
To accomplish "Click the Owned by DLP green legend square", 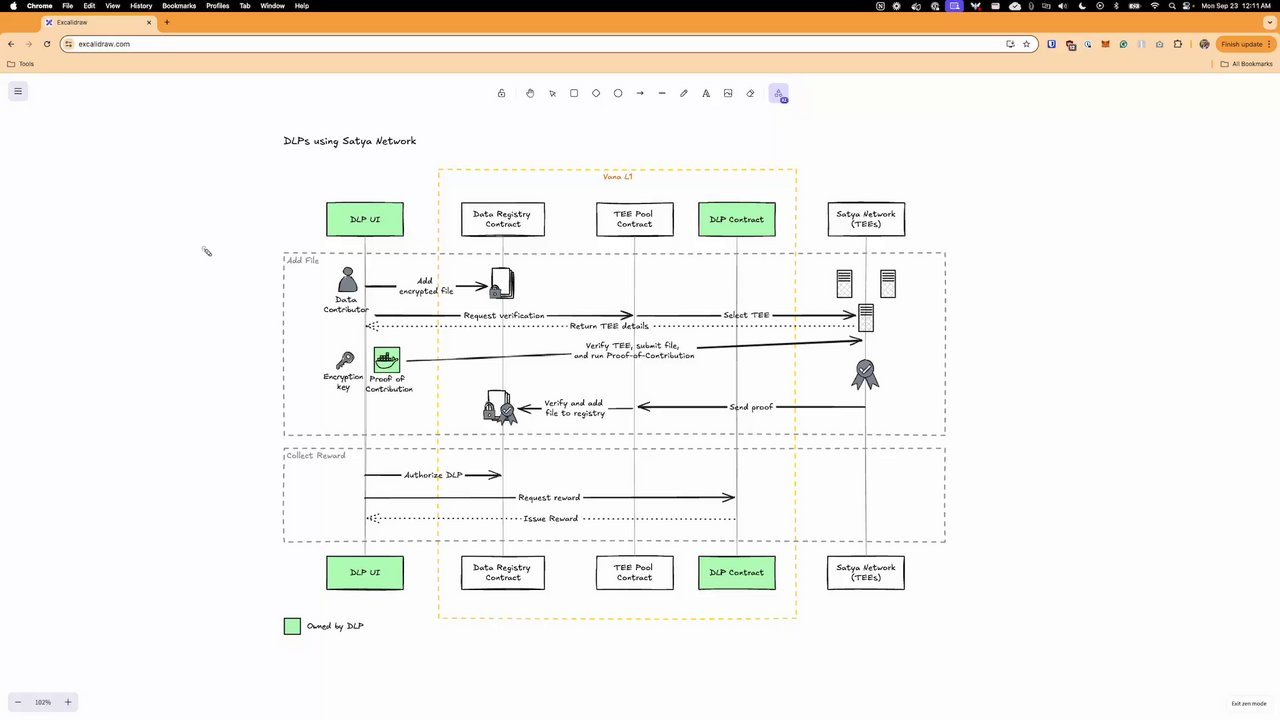I will (292, 626).
